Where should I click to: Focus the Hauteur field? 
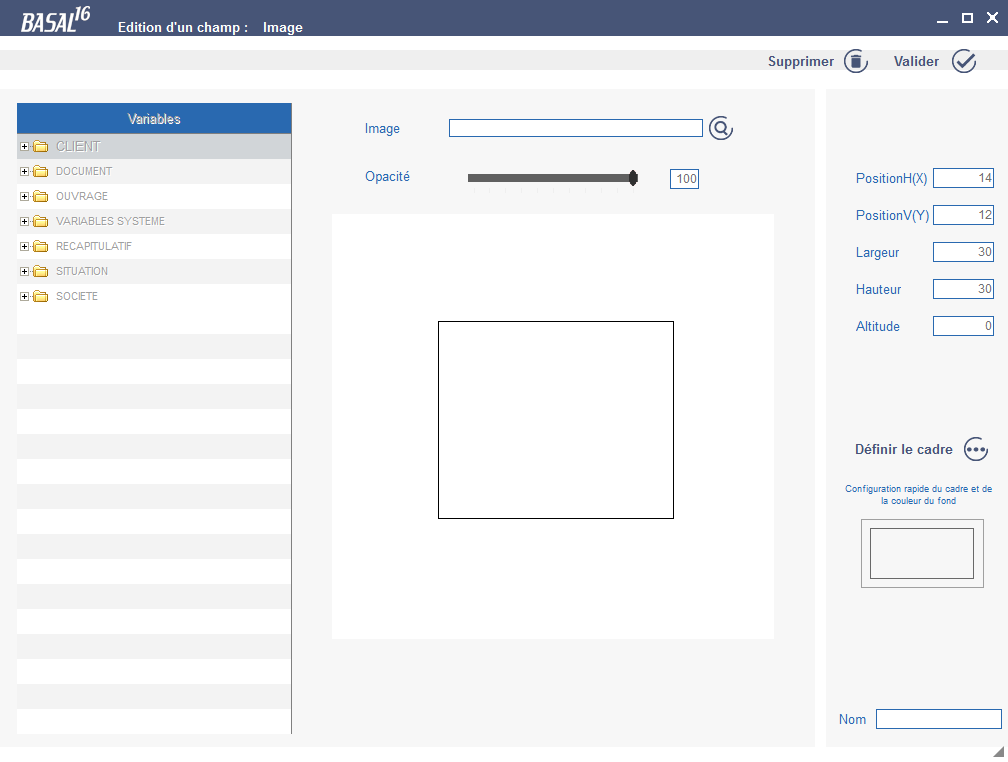pyautogui.click(x=963, y=289)
